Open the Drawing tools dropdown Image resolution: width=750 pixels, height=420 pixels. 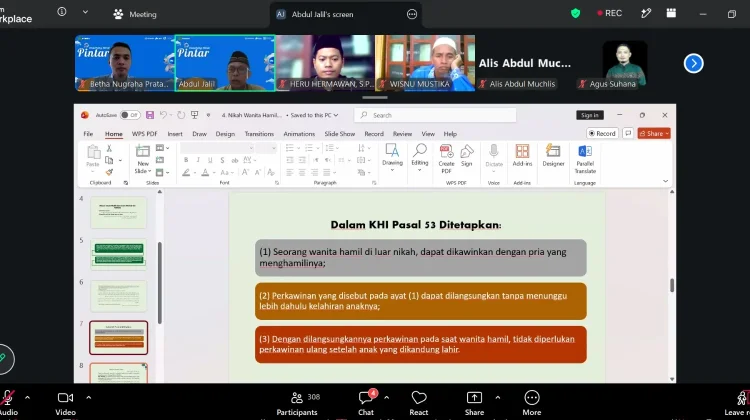pyautogui.click(x=392, y=158)
